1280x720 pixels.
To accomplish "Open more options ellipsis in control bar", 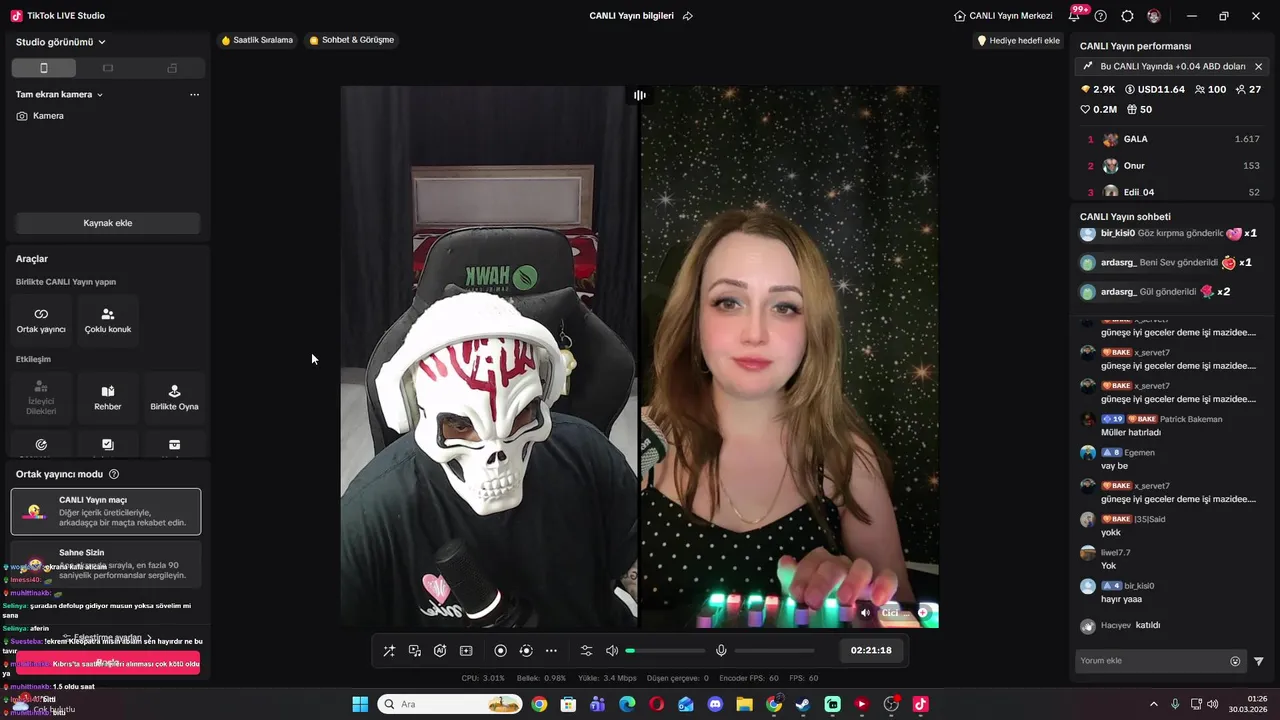I will coord(551,651).
